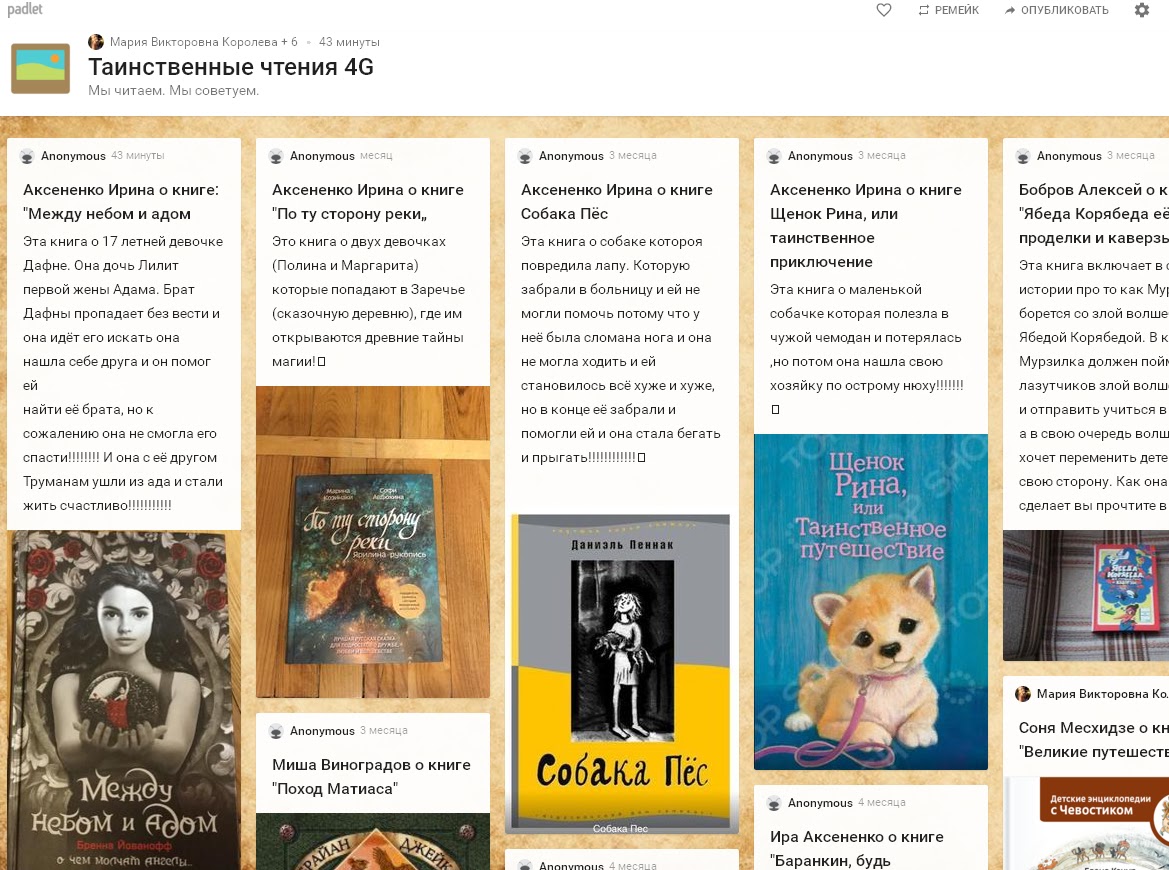Screen dimensions: 1169x870
Task: Click author name Мария Викторовна Ко. on Соня post
Action: (1102, 694)
